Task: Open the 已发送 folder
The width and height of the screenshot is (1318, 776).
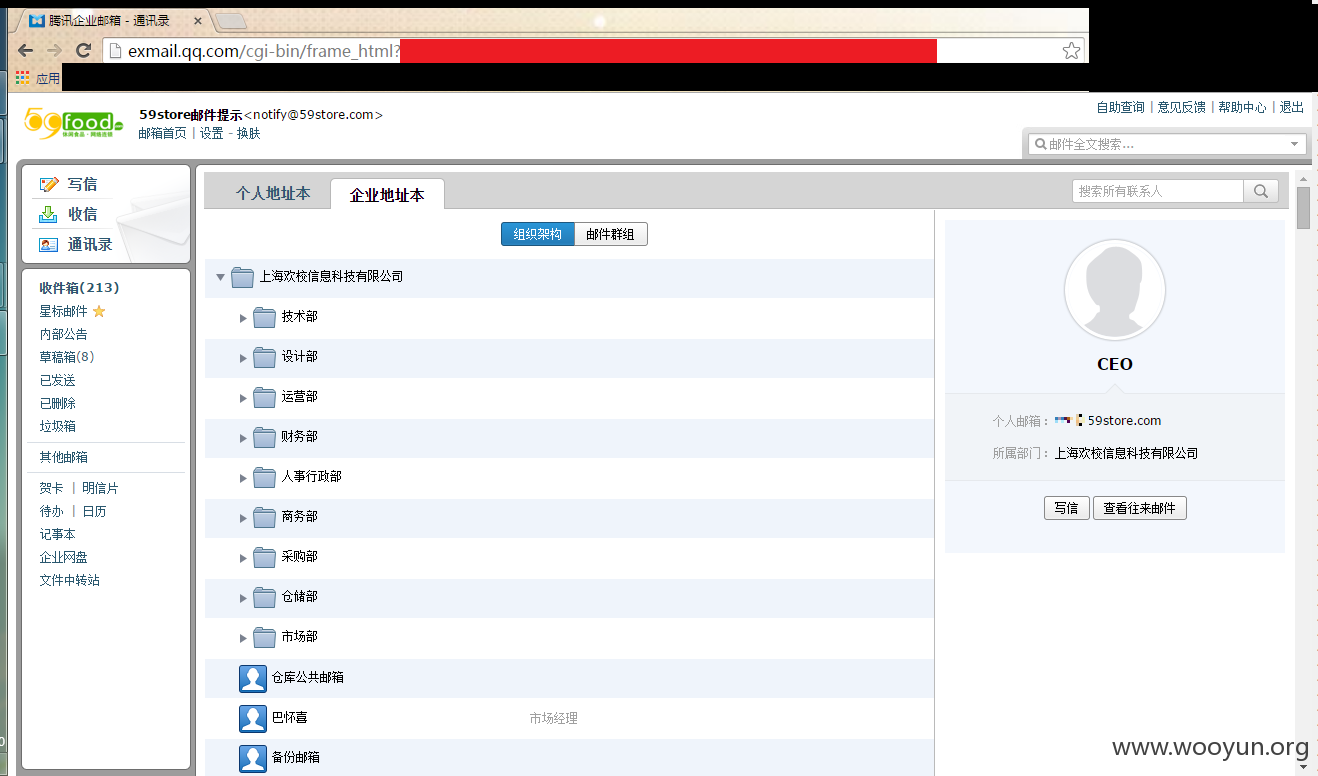Action: click(x=57, y=380)
